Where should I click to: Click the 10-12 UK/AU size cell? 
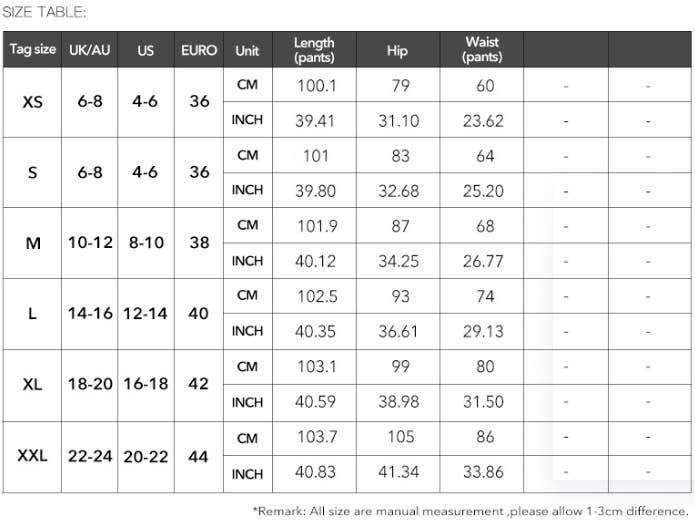point(90,243)
